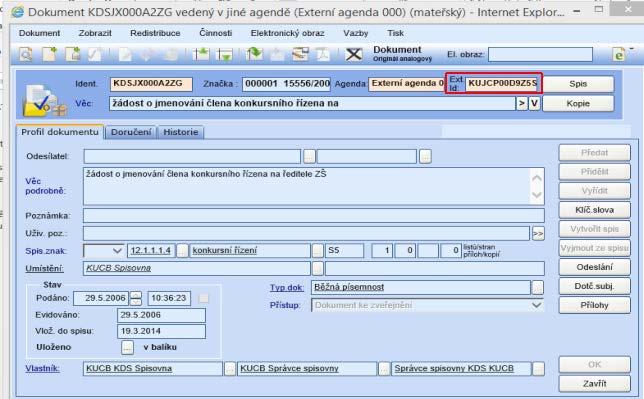
Task: Switch to the Doručení tab
Action: click(131, 132)
